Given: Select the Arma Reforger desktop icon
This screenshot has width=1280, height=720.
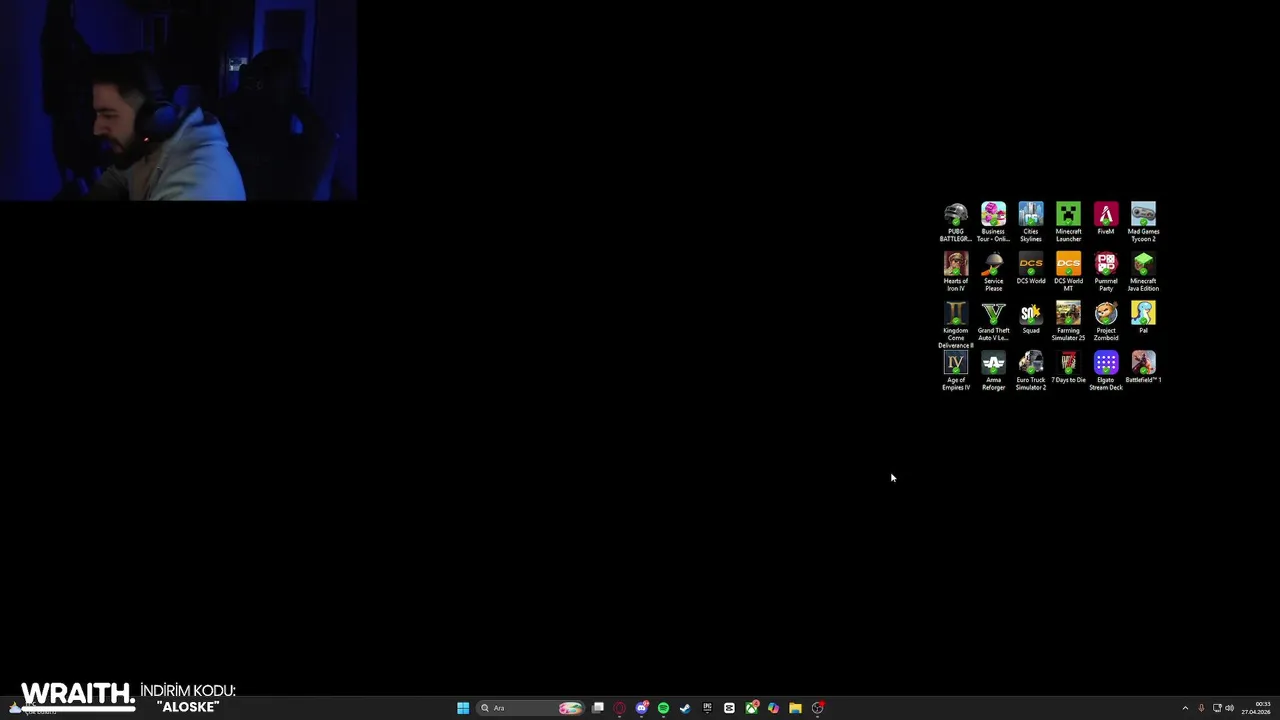Looking at the screenshot, I should [993, 370].
